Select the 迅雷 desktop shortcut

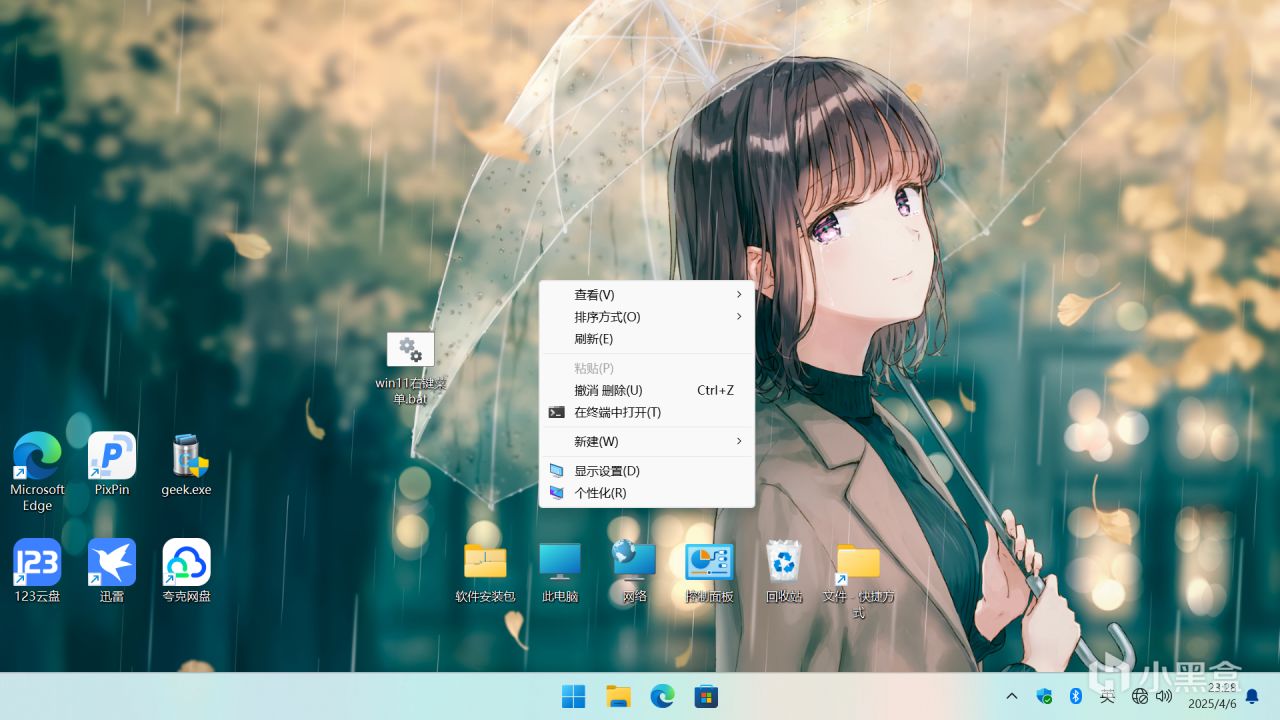click(112, 562)
